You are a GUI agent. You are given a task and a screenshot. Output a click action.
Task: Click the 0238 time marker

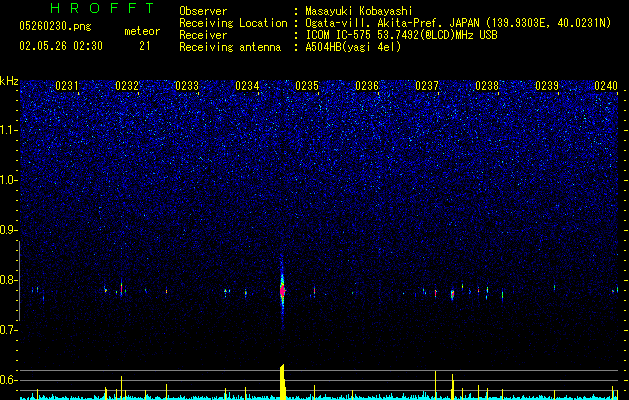tap(487, 86)
